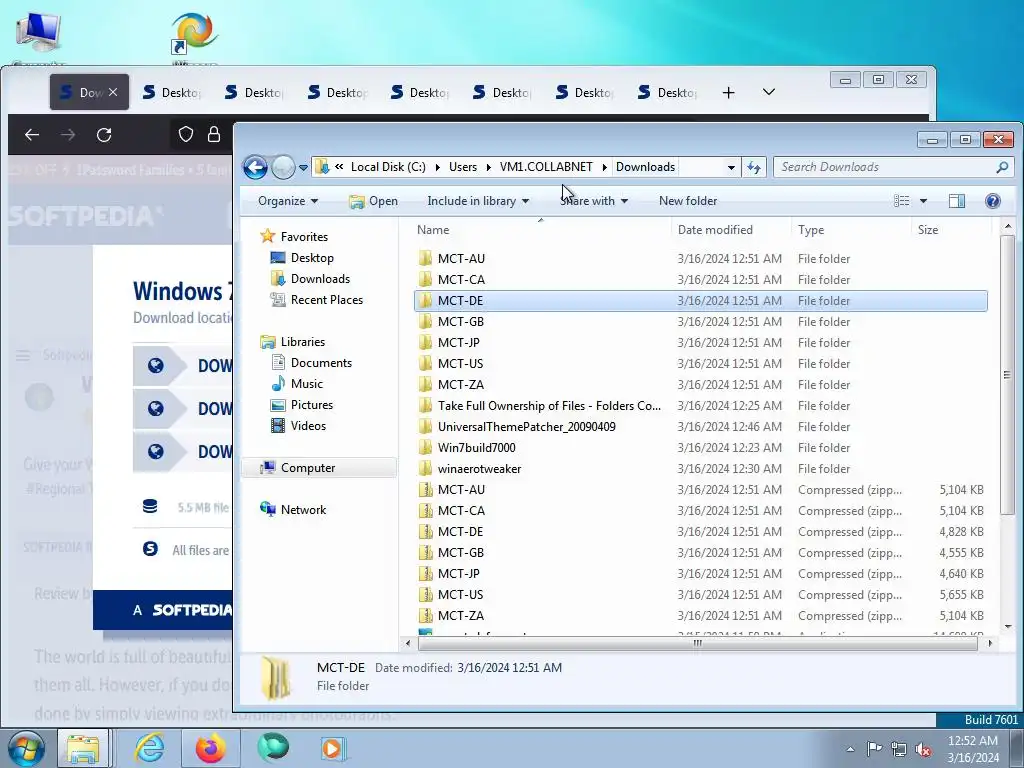Select the MCT-AU folder icon
This screenshot has width=1024, height=768.
coord(425,259)
